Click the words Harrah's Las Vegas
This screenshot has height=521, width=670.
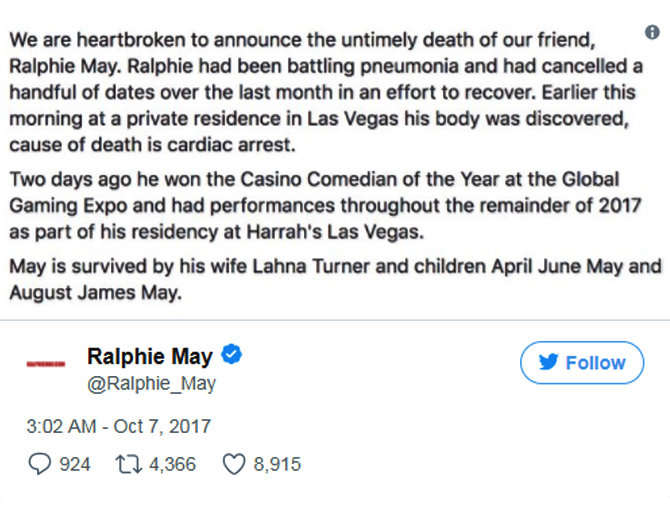point(335,232)
